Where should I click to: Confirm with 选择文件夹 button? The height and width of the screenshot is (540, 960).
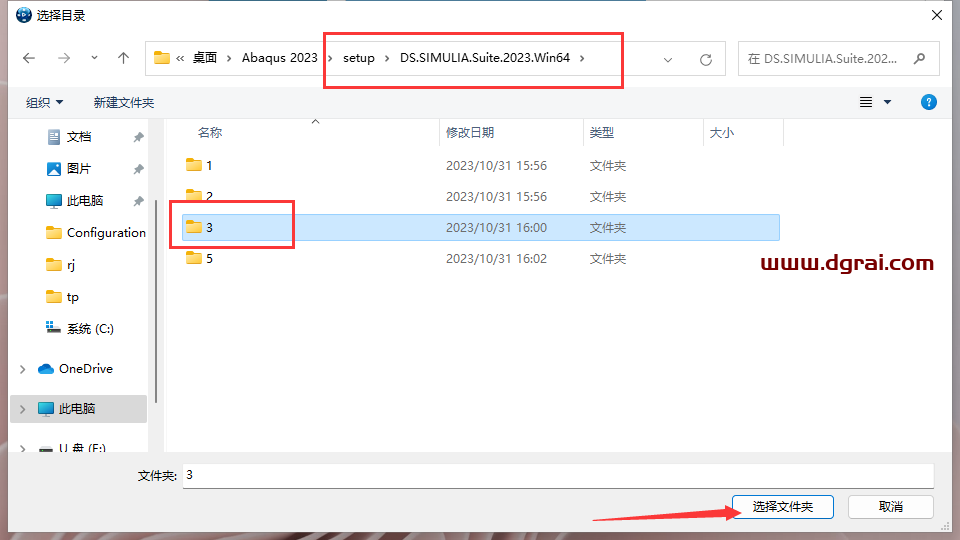pyautogui.click(x=782, y=507)
